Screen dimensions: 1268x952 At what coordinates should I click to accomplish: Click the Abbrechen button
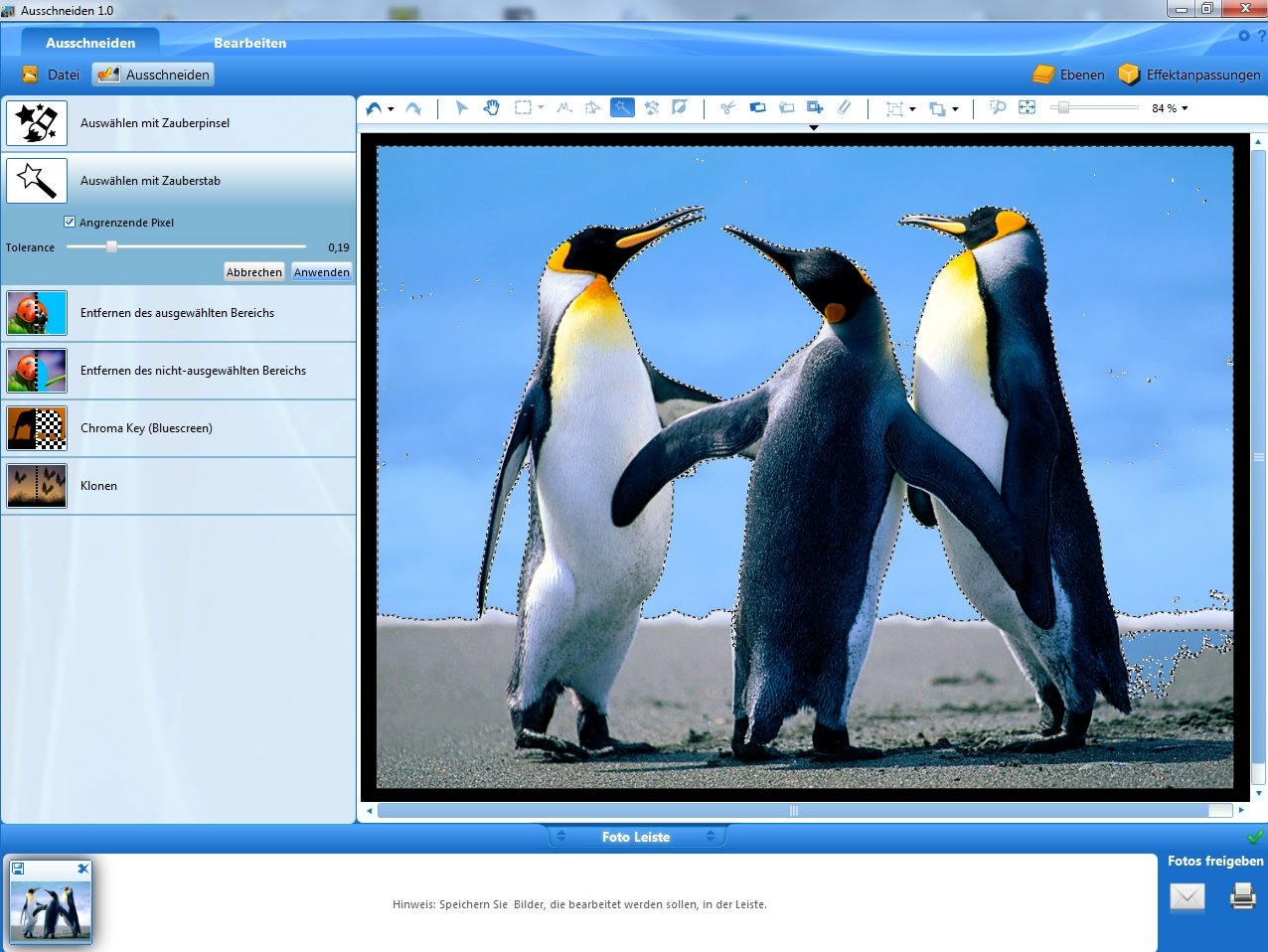tap(254, 272)
